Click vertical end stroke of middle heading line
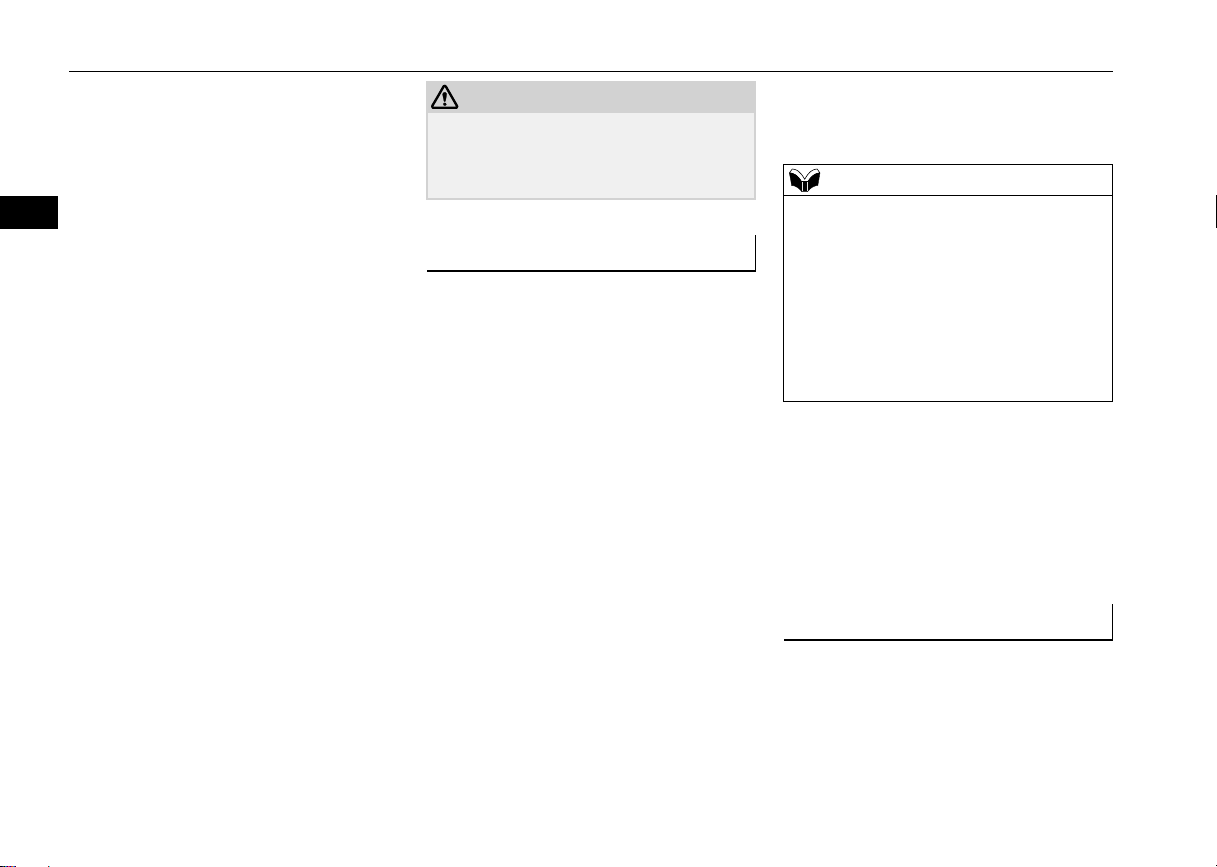The image size is (1217, 867). tap(754, 253)
